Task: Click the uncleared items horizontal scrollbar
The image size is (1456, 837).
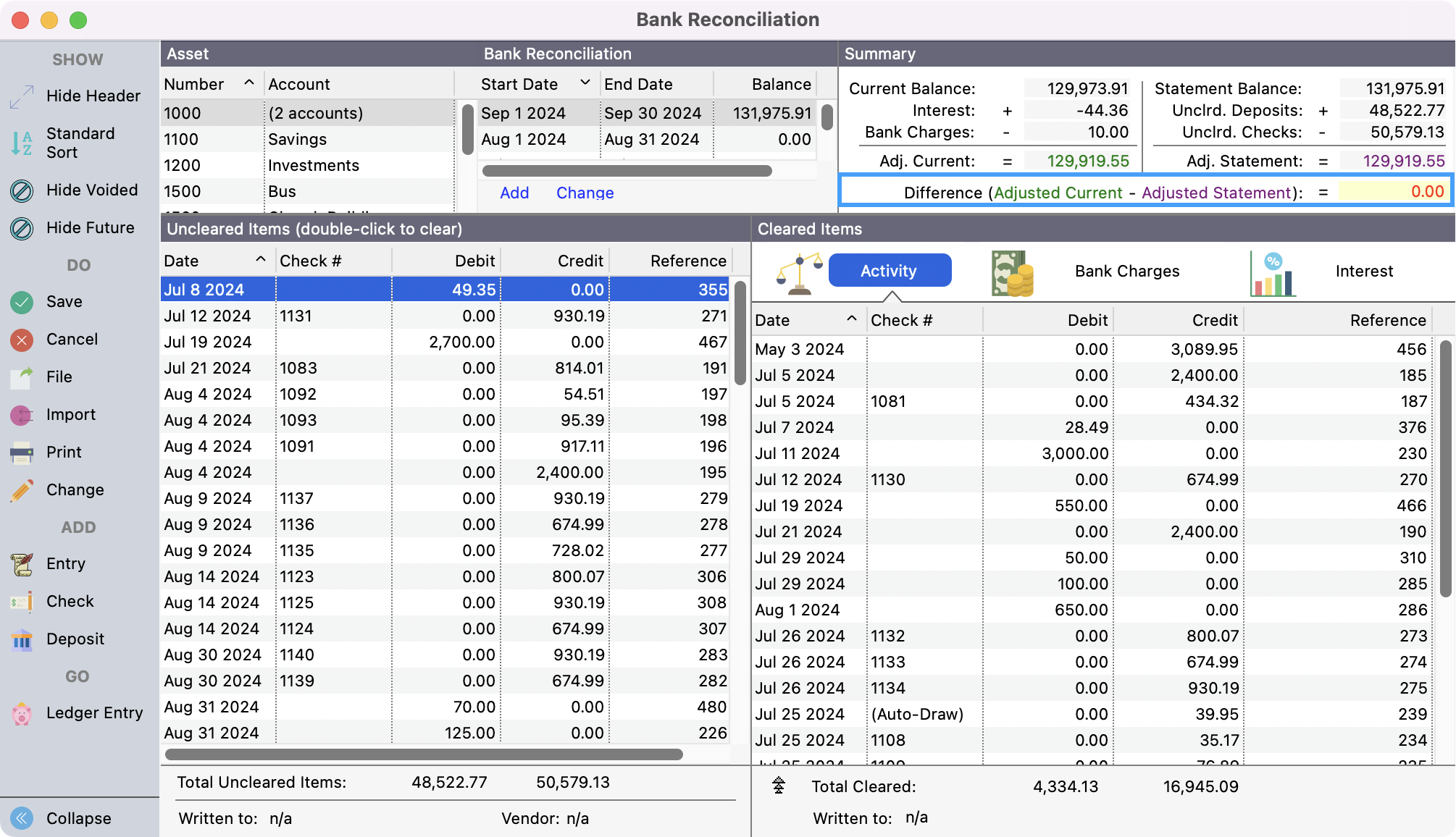Action: 424,754
